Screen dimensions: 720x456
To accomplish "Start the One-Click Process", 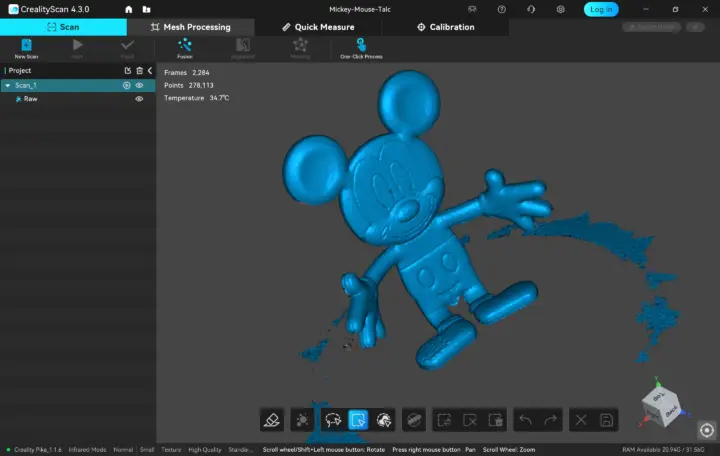I will (361, 48).
